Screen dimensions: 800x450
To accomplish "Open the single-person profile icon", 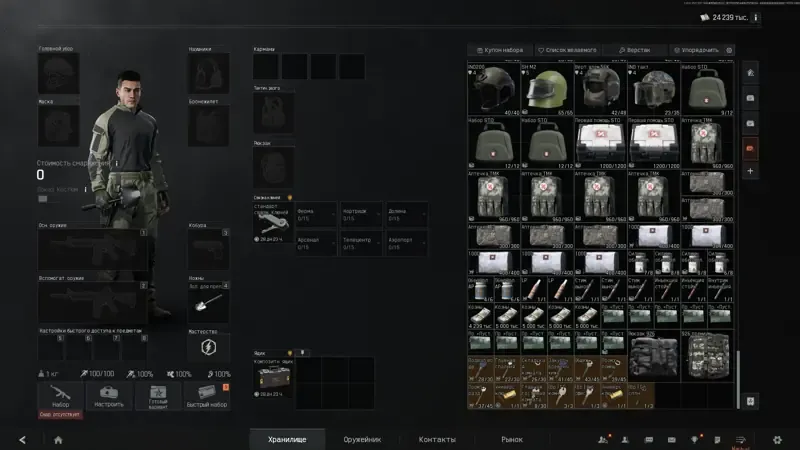I will [625, 440].
